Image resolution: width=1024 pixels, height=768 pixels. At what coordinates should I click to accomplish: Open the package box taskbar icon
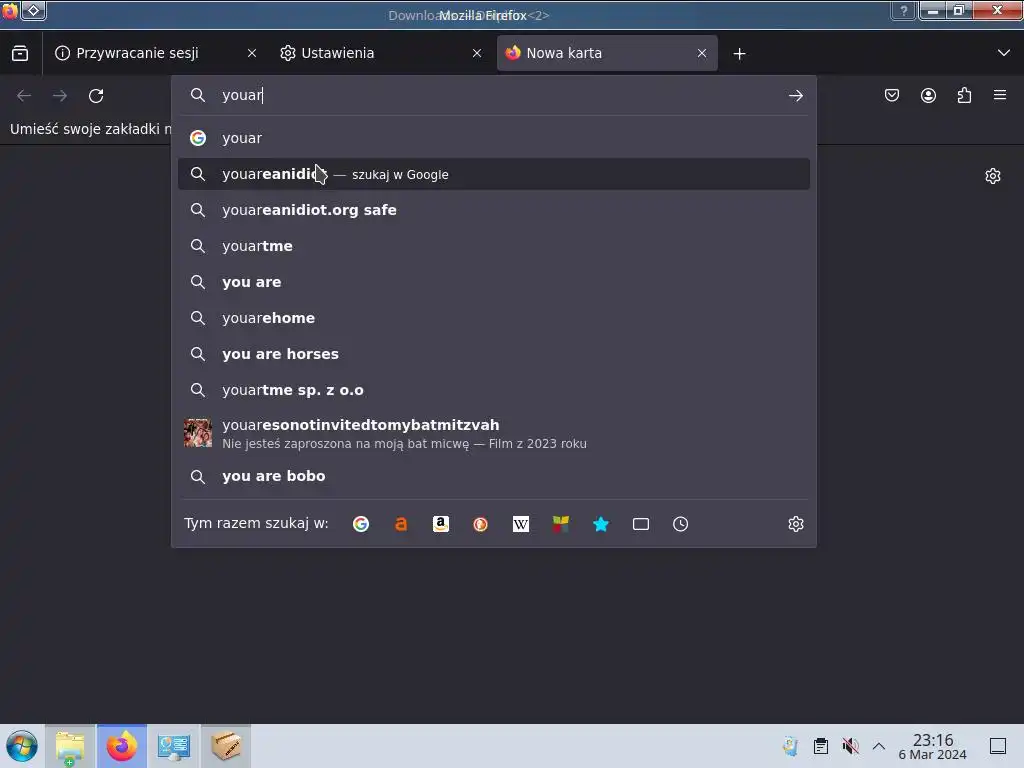point(225,746)
